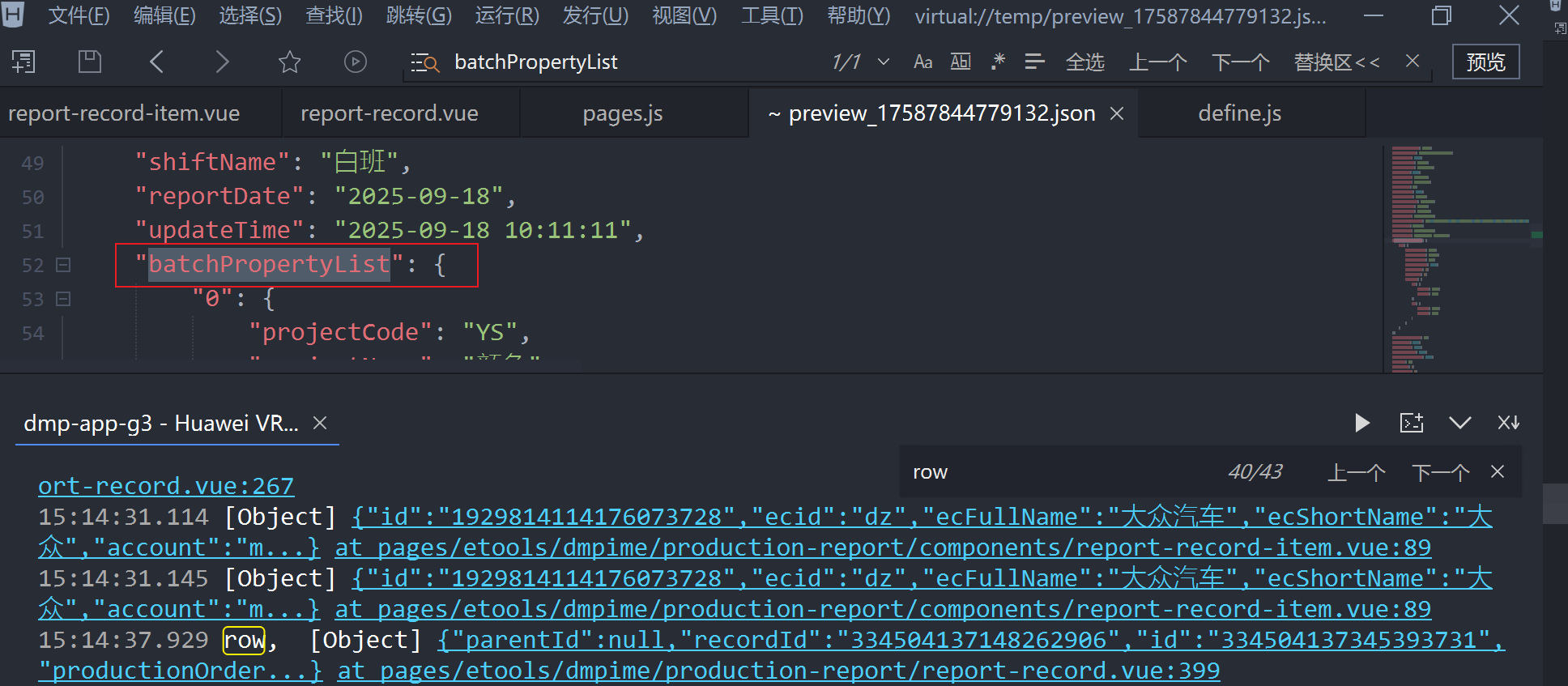Open the 选择(S) menu

coord(250,15)
